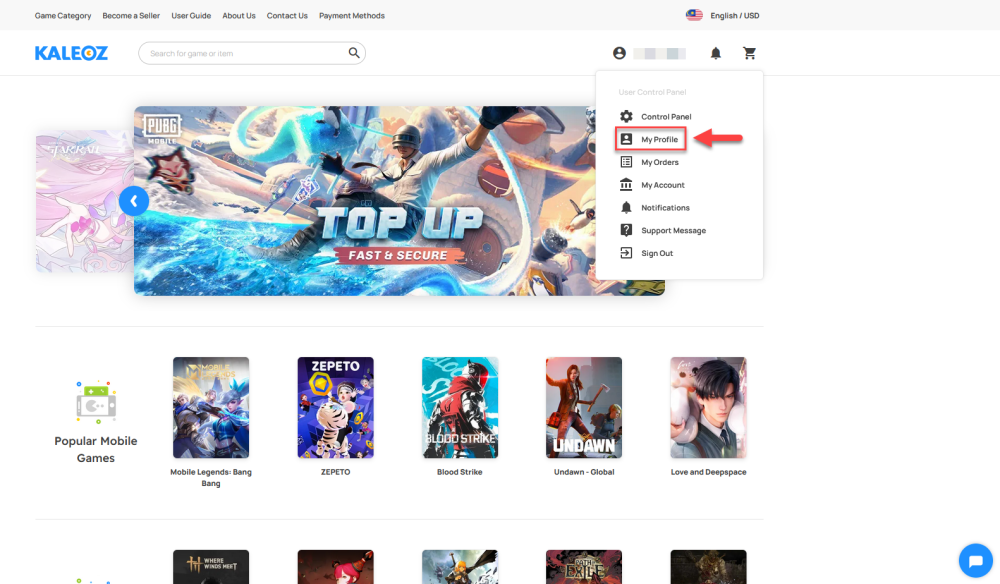
Task: Select Mobile Legends: Bang Bang thumbnail
Action: click(x=211, y=408)
